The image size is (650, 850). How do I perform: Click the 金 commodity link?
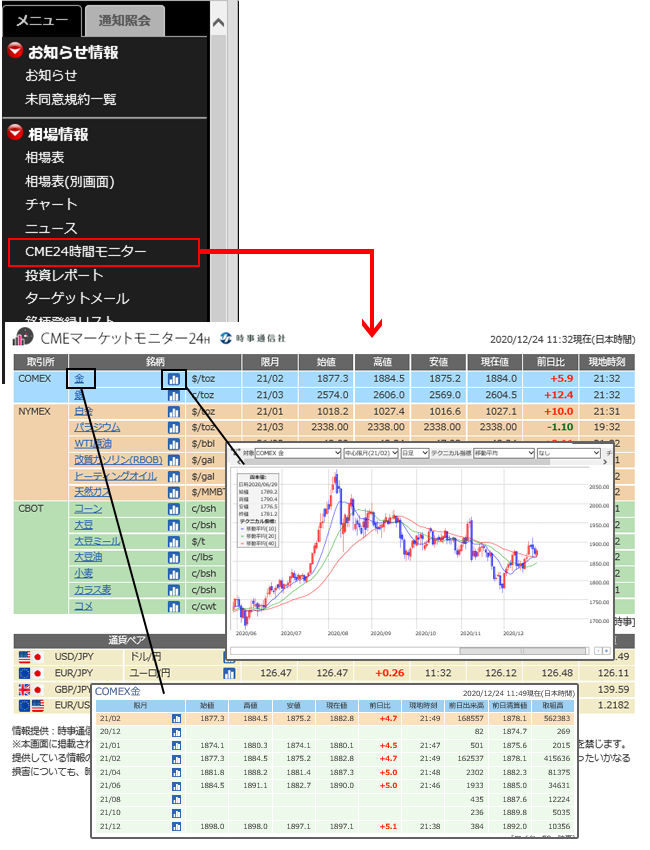point(79,379)
